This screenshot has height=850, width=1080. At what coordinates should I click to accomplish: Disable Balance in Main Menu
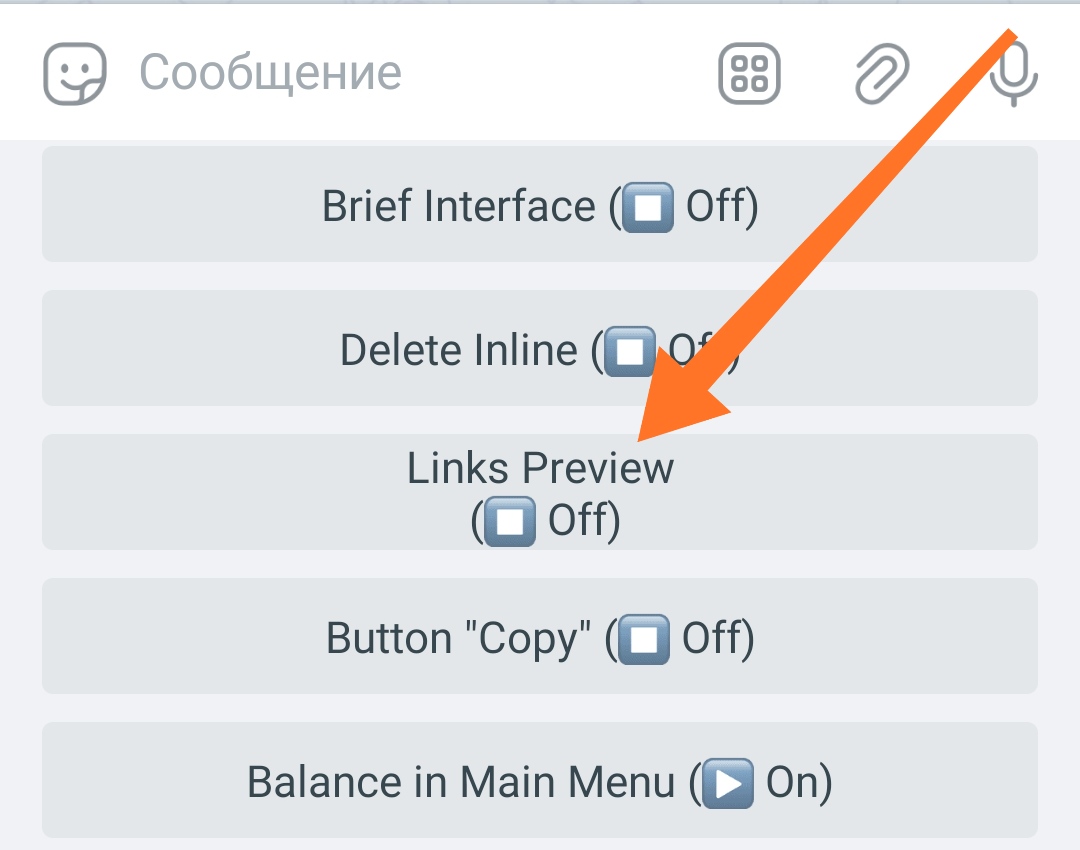[x=540, y=780]
